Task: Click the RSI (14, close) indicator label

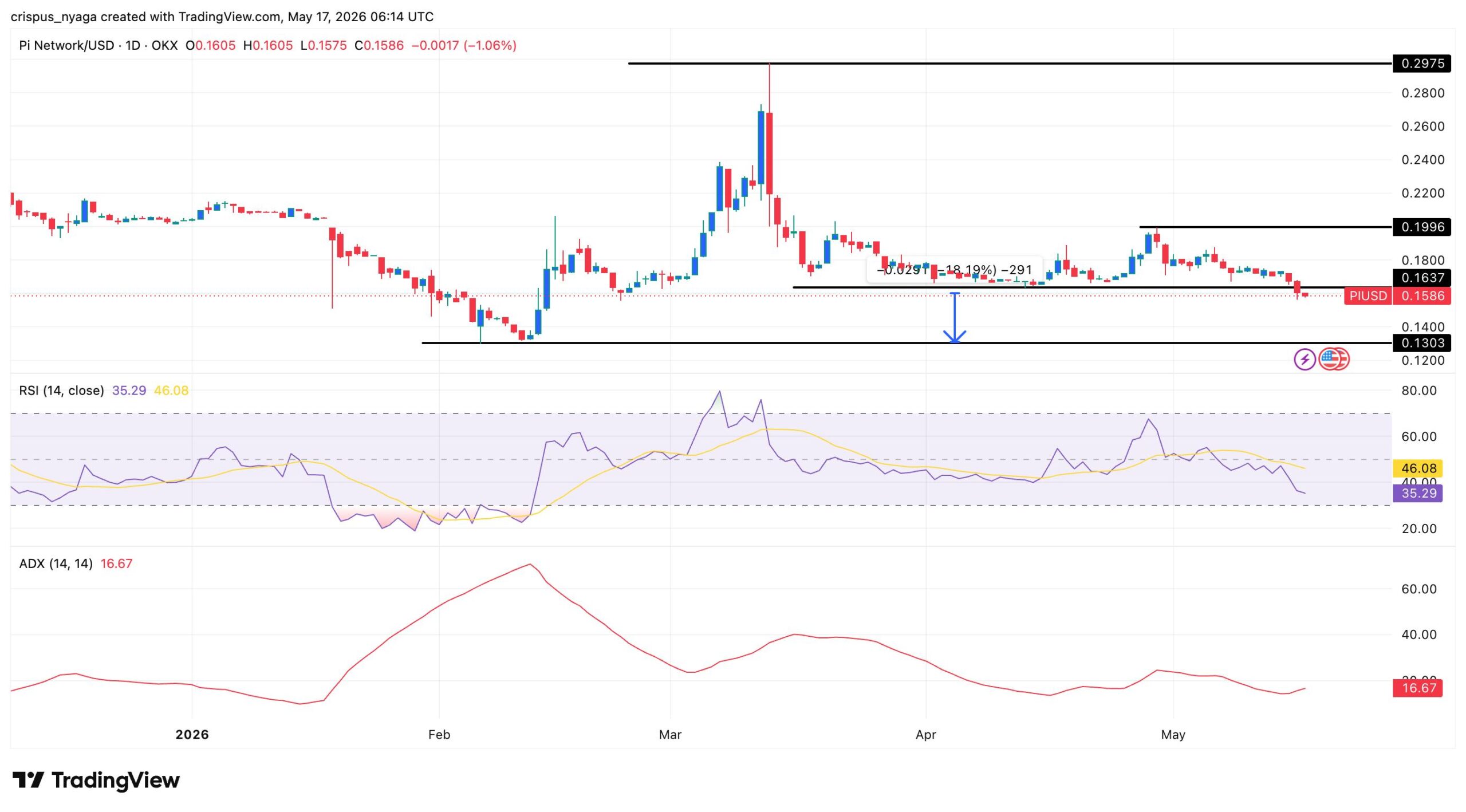Action: [x=61, y=391]
